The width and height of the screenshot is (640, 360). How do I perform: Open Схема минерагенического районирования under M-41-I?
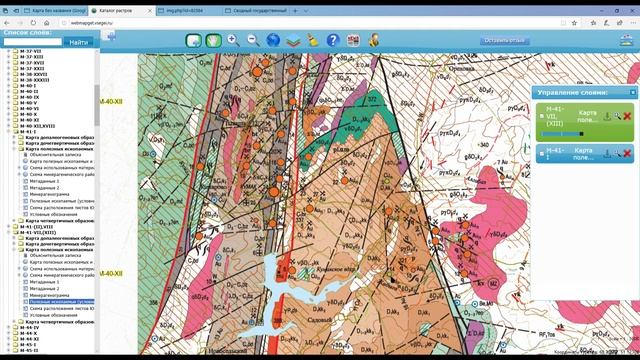(x=62, y=174)
